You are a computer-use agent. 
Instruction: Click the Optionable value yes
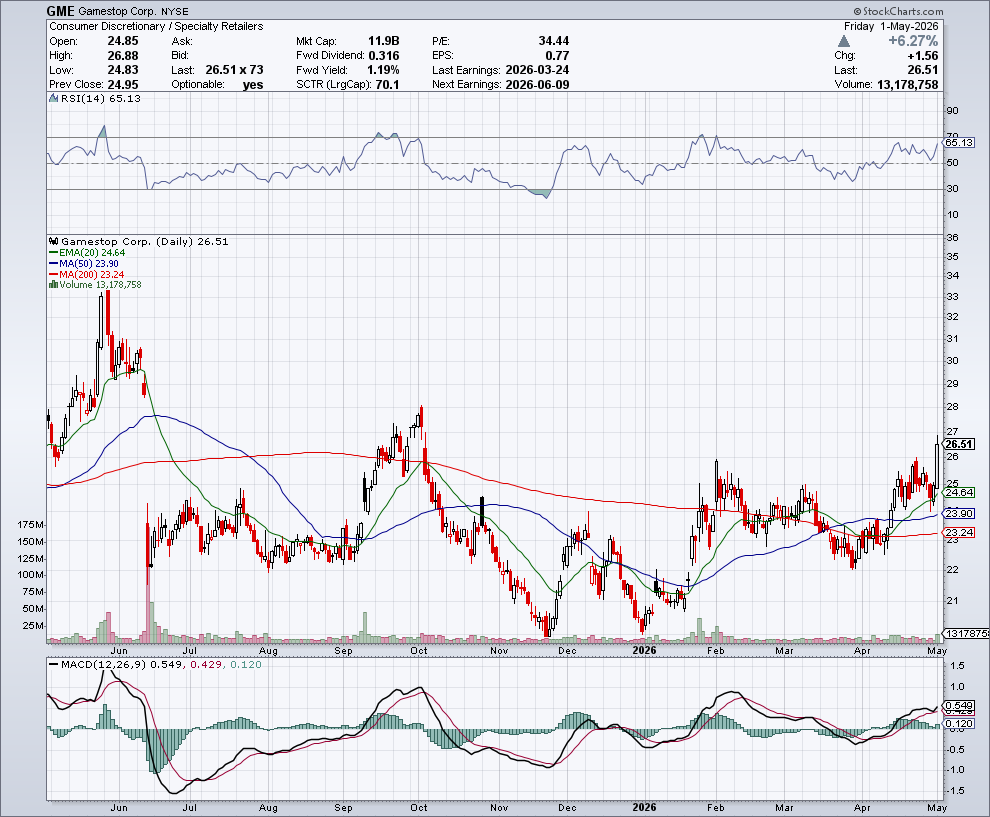tap(253, 85)
